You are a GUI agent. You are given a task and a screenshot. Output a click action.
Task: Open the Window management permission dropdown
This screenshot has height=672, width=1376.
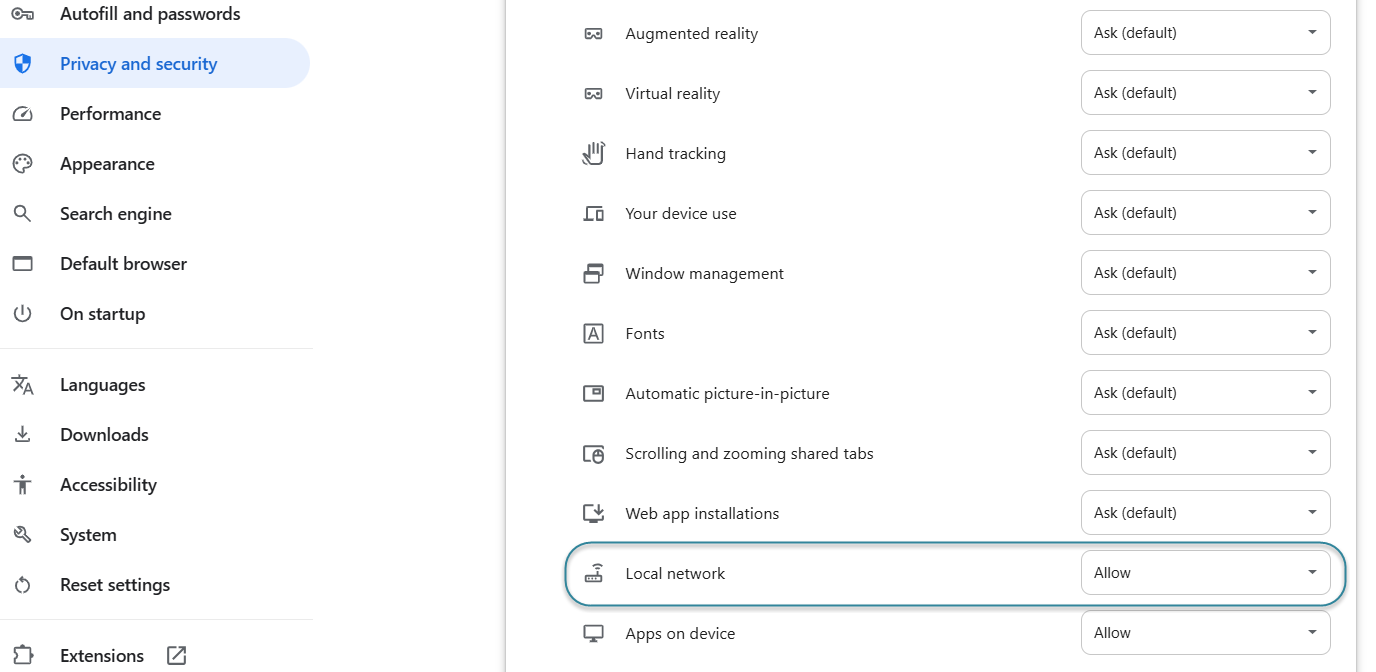click(1206, 273)
